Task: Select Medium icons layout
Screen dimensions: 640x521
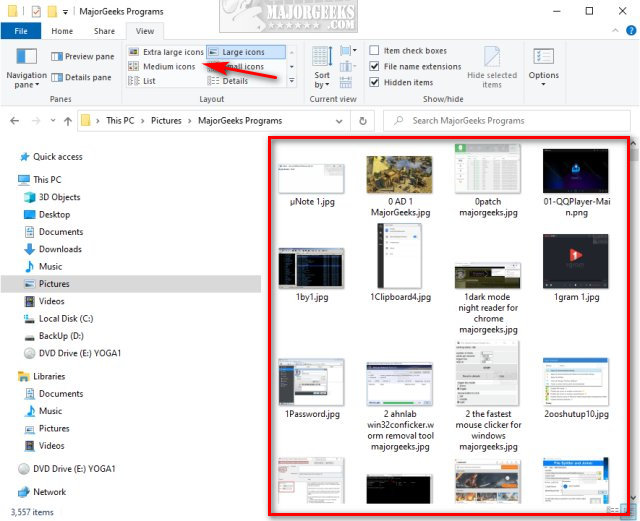Action: (162, 67)
